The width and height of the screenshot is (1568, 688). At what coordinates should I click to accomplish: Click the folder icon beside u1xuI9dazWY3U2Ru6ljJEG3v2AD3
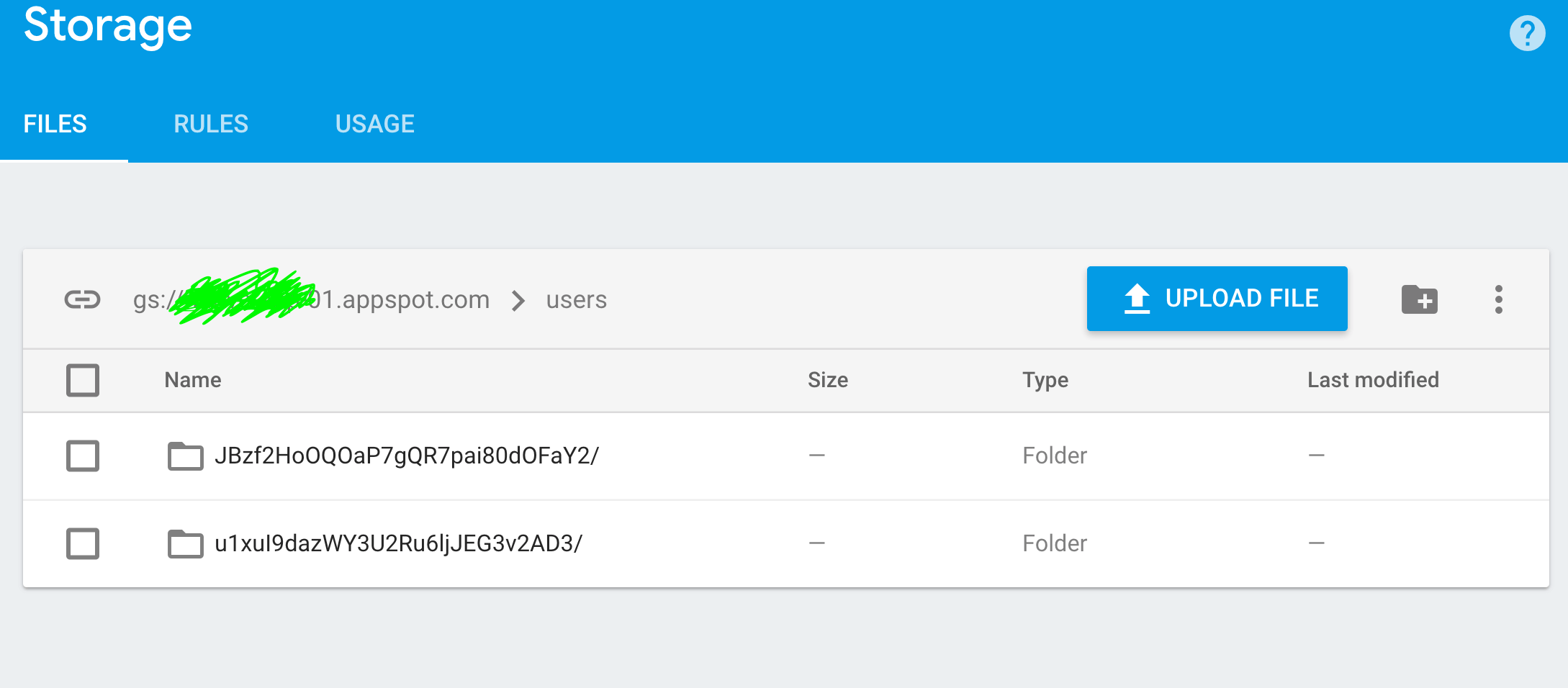pos(186,543)
